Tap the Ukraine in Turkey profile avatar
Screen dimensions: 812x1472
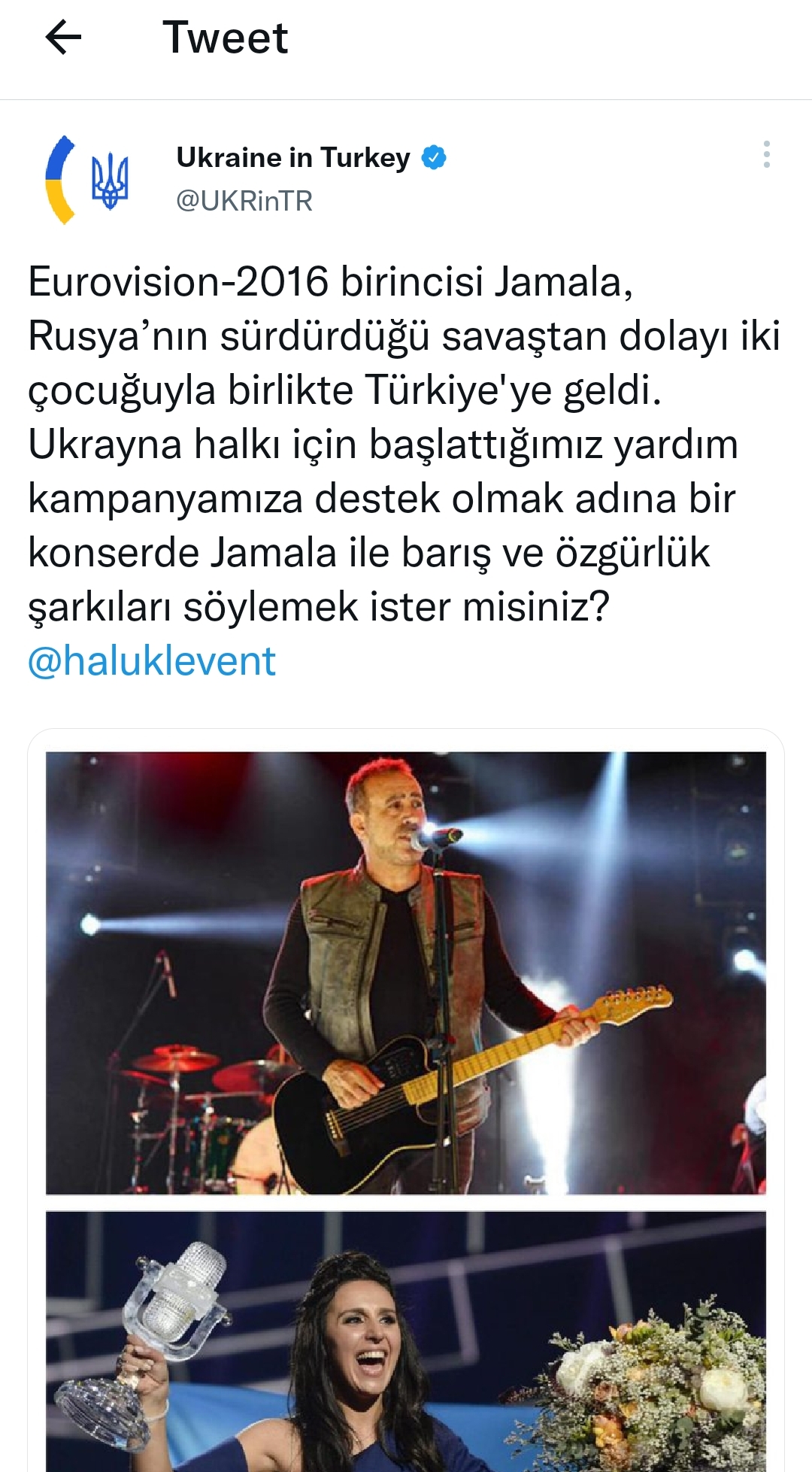(x=89, y=181)
